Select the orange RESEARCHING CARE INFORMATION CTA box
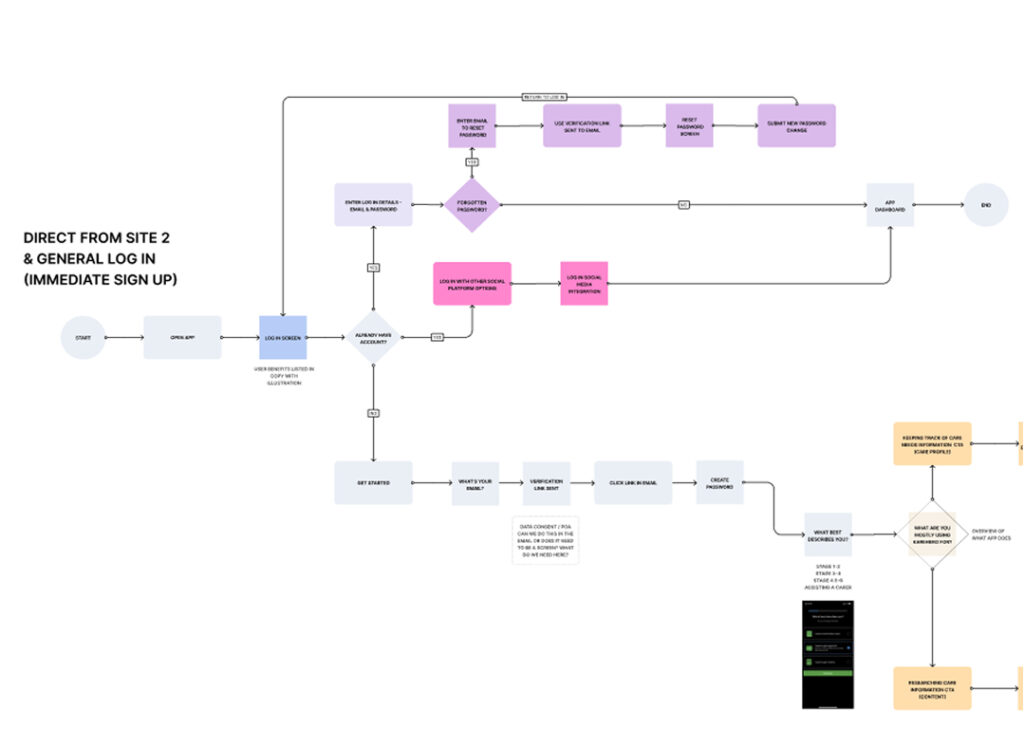Viewport: 1024px width, 749px height. (x=932, y=688)
